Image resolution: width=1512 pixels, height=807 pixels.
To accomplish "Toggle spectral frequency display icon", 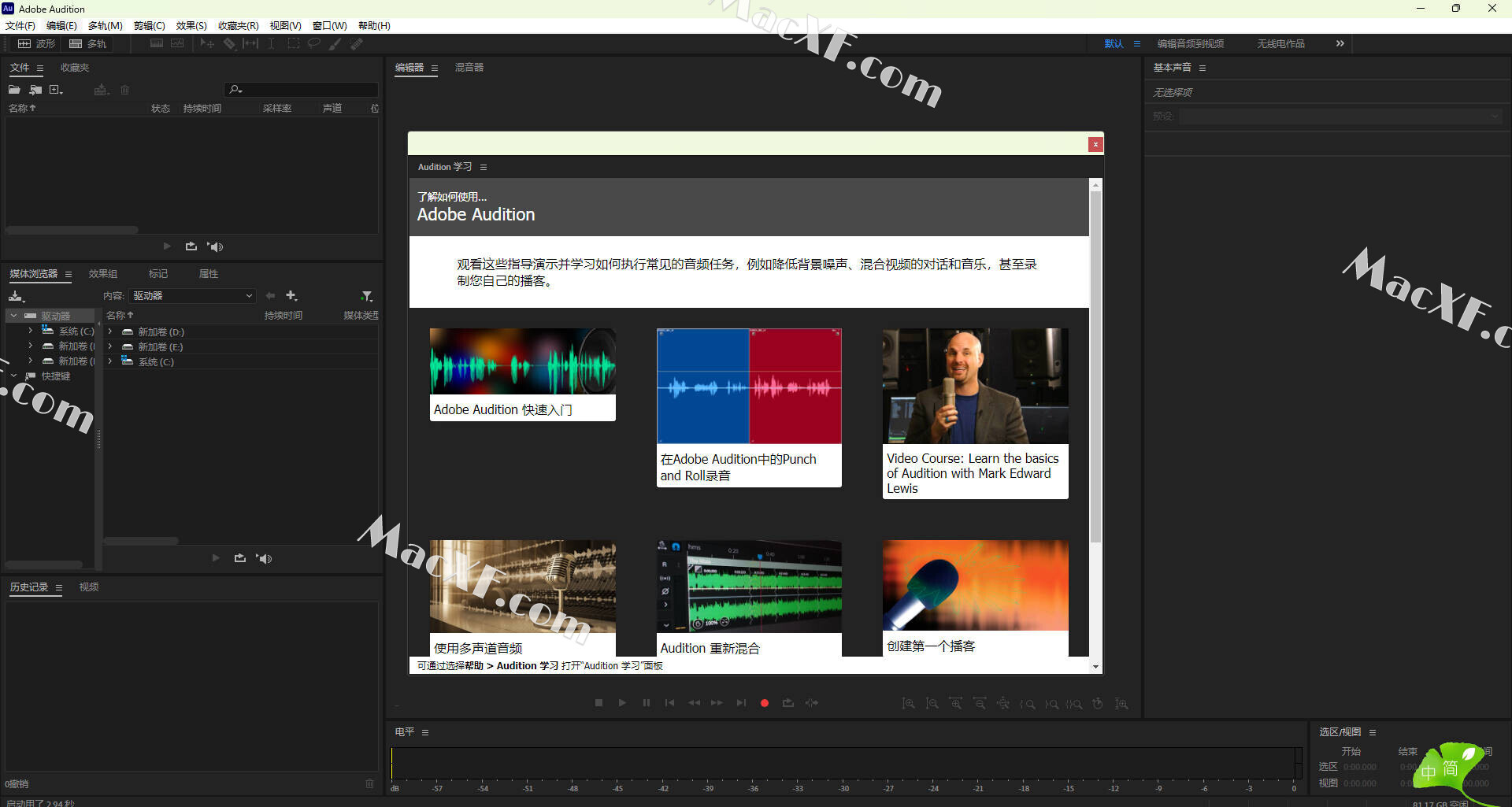I will click(x=157, y=44).
